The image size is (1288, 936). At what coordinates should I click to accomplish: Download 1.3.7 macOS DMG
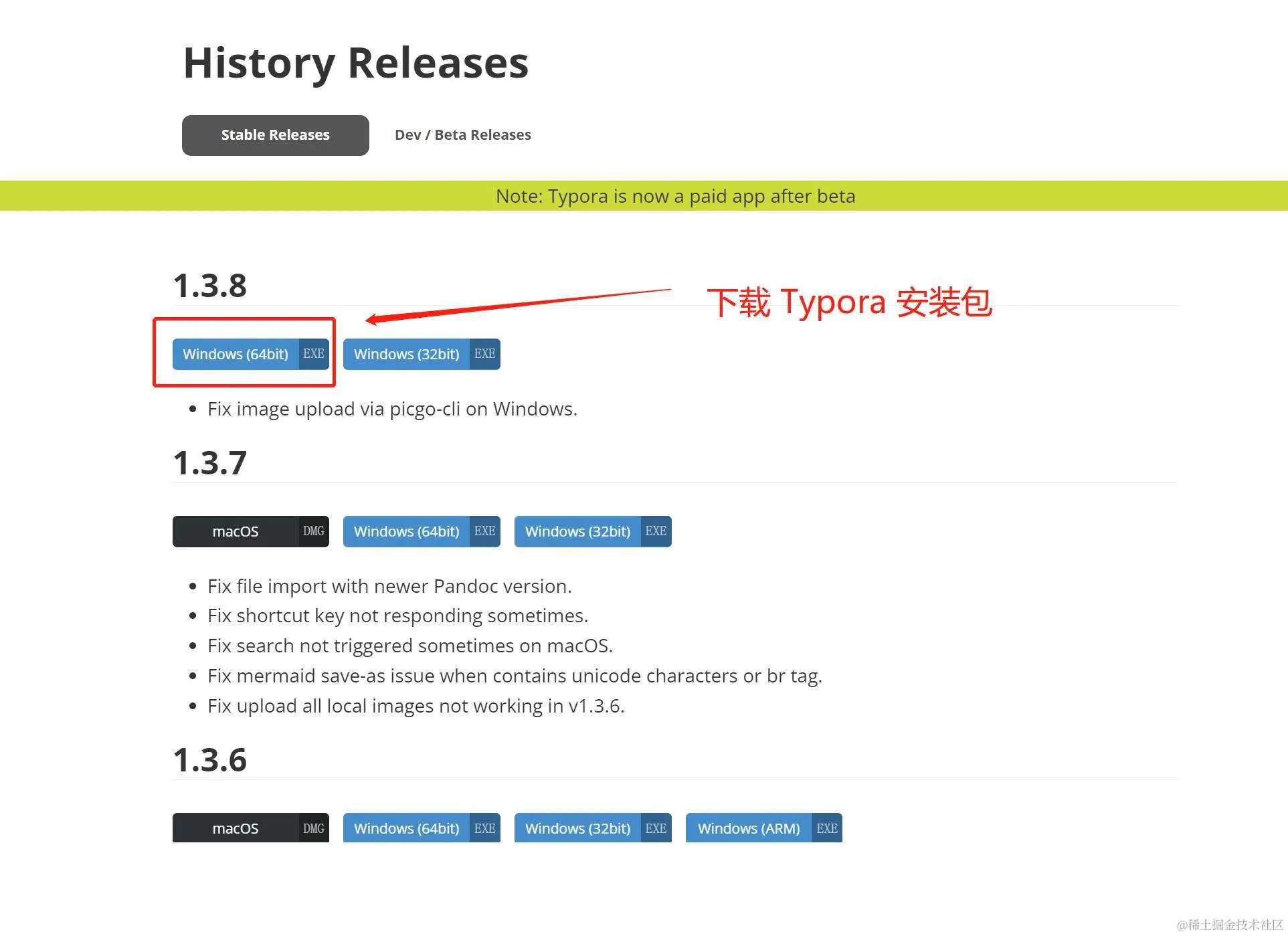(x=236, y=531)
